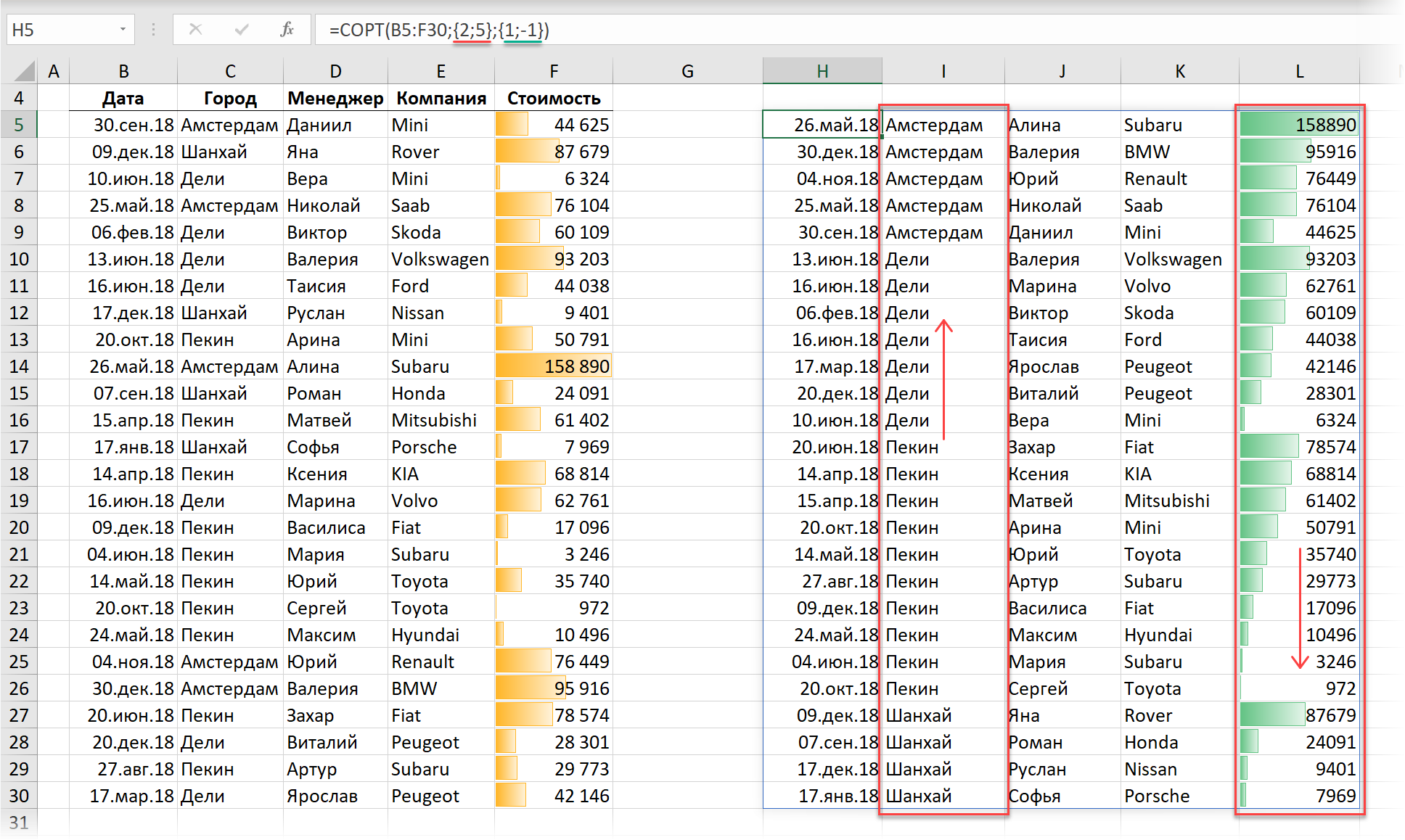Click the 'Менеджер' header cell
1405x840 pixels.
click(x=335, y=98)
